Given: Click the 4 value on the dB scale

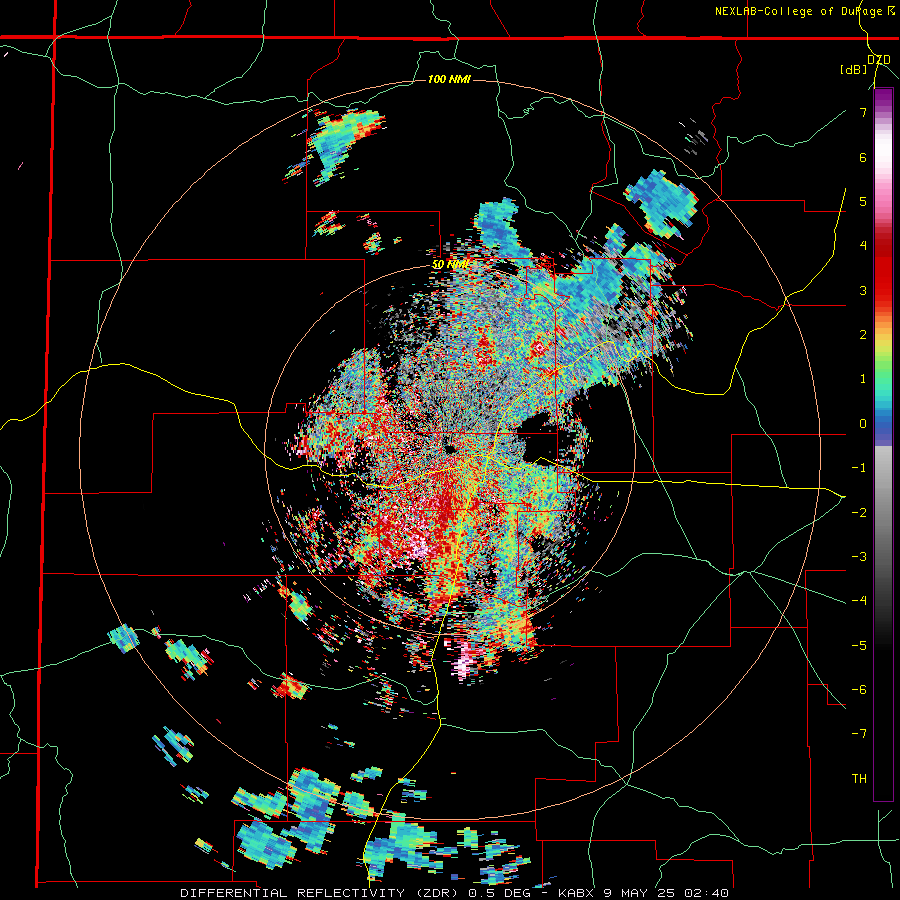Looking at the screenshot, I should 863,246.
